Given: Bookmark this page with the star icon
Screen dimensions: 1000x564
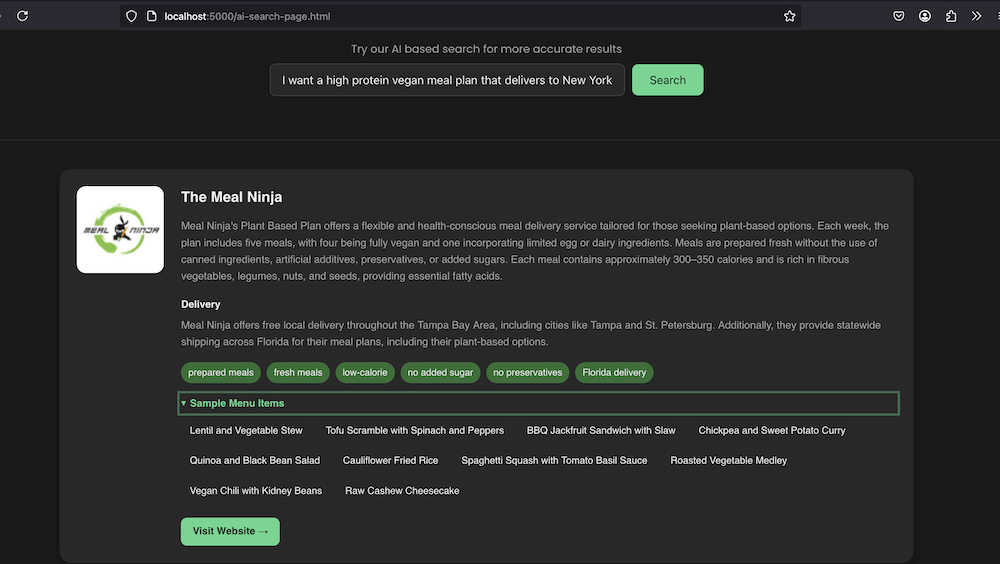Looking at the screenshot, I should click(x=790, y=16).
